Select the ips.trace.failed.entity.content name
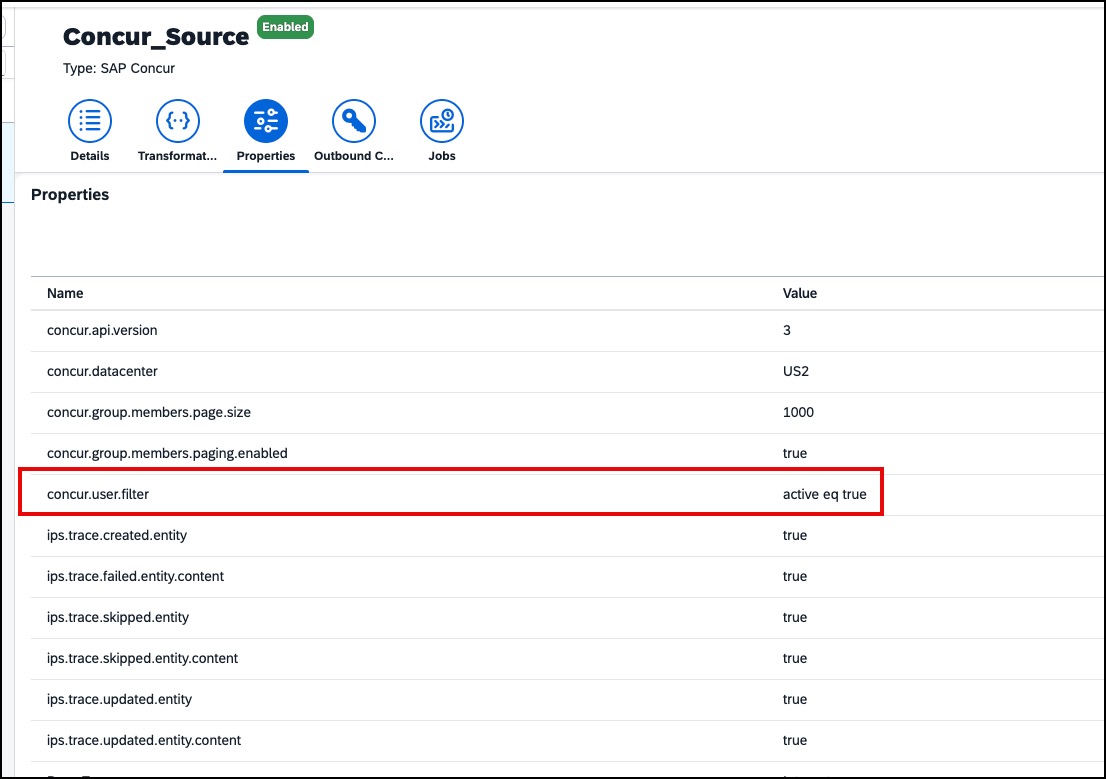 pos(135,576)
